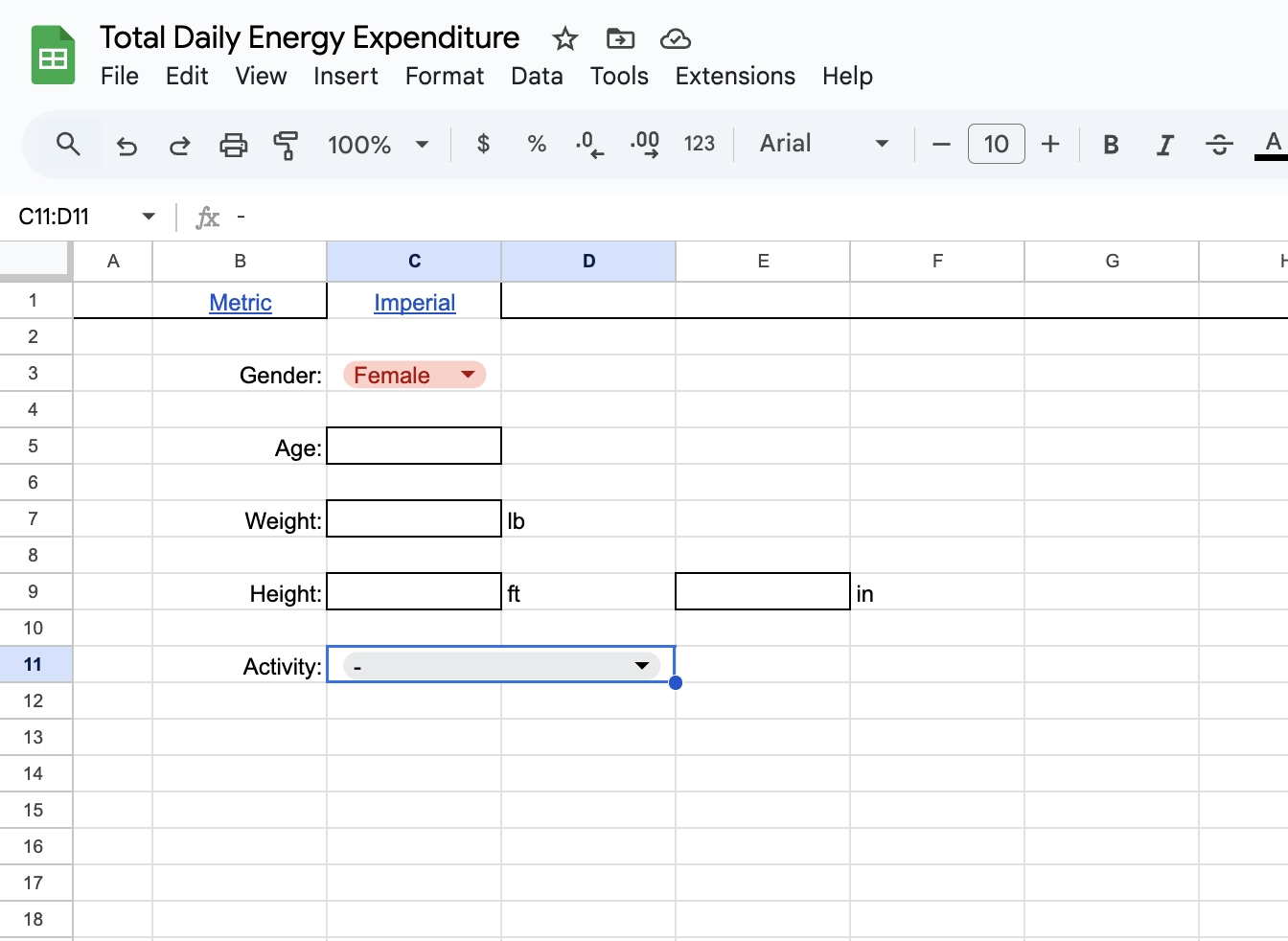The width and height of the screenshot is (1288, 941).
Task: Select row 11 header
Action: coord(35,665)
